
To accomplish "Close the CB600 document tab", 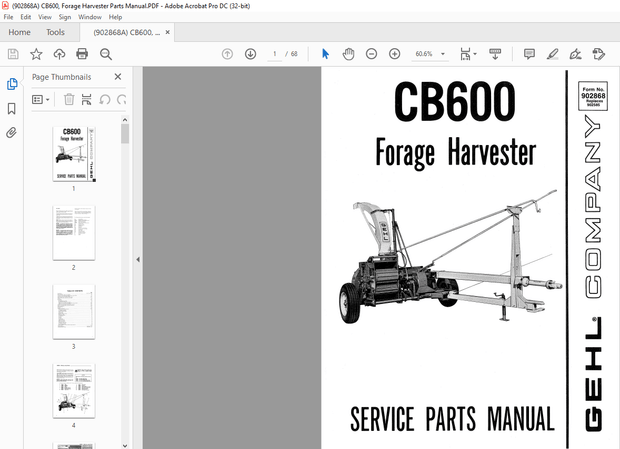I will (x=168, y=32).
